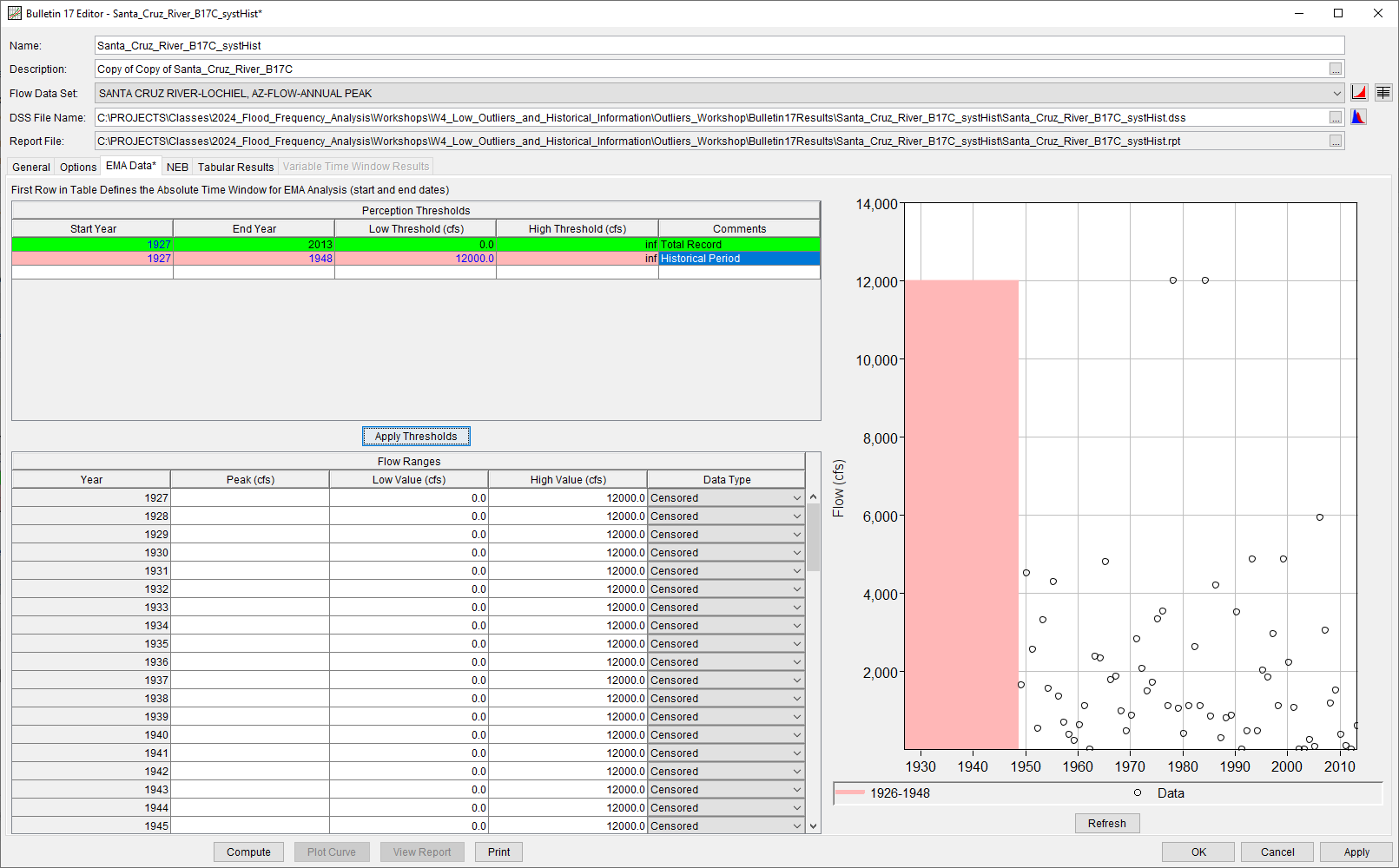The image size is (1399, 868).
Task: Click the 12000.0 Low Threshold cell
Action: click(415, 259)
